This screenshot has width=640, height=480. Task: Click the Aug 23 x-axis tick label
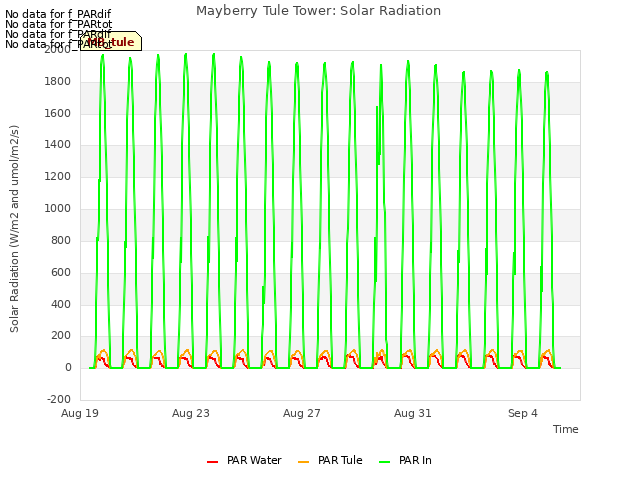click(191, 413)
